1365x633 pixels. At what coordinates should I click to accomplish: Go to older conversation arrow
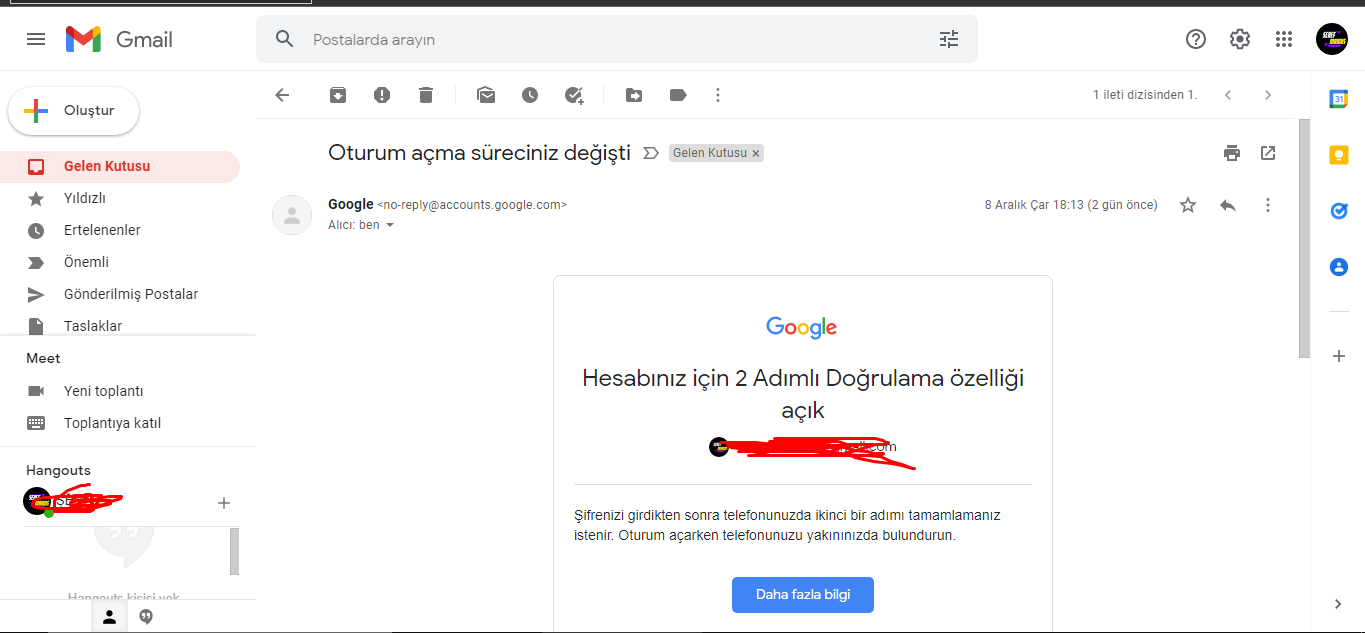coord(1268,95)
